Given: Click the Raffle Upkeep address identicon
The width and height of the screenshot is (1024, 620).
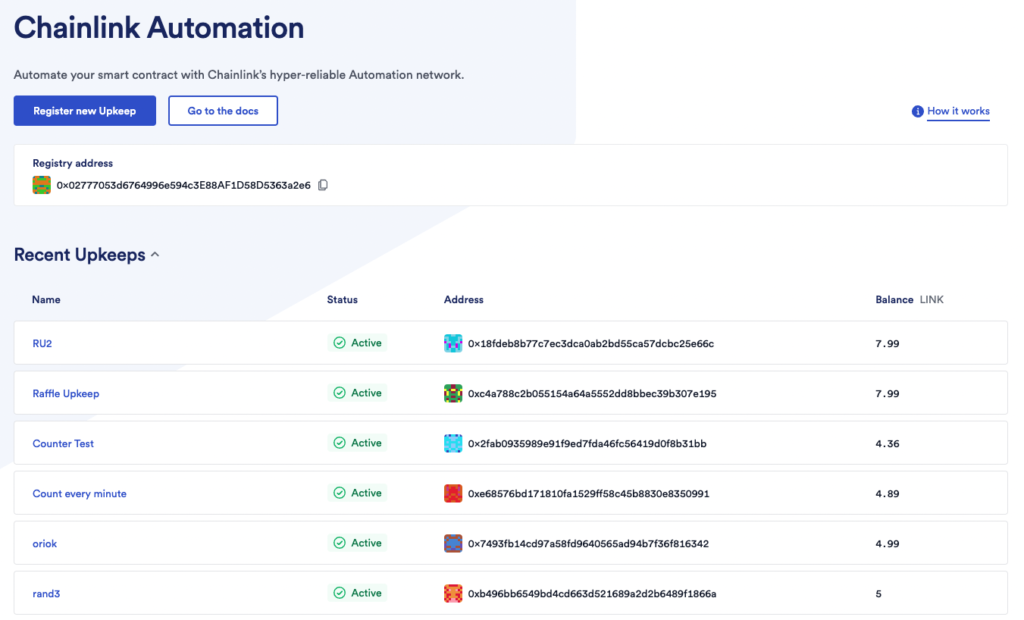Looking at the screenshot, I should tap(453, 393).
